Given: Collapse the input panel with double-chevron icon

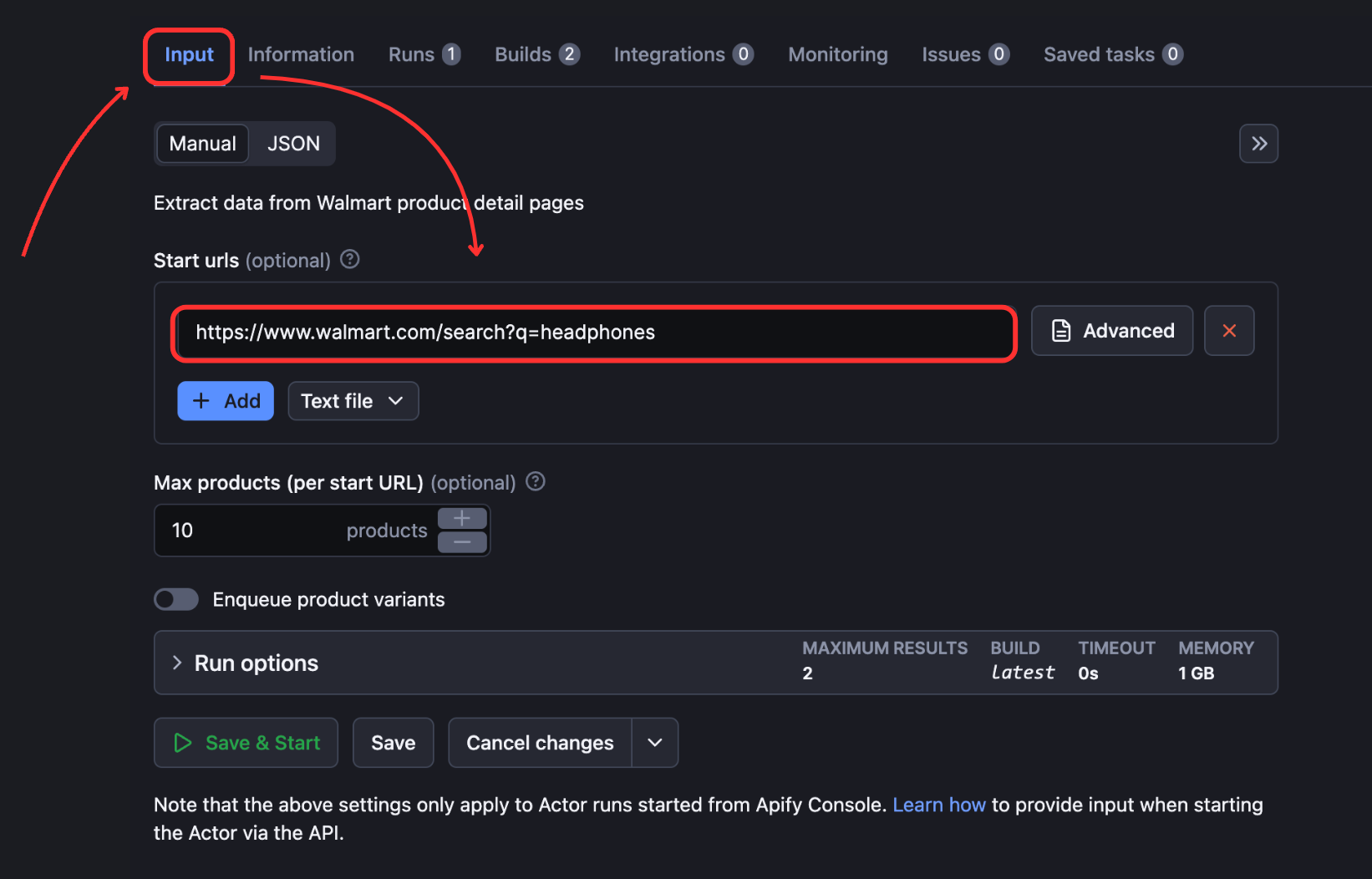Looking at the screenshot, I should pyautogui.click(x=1258, y=143).
